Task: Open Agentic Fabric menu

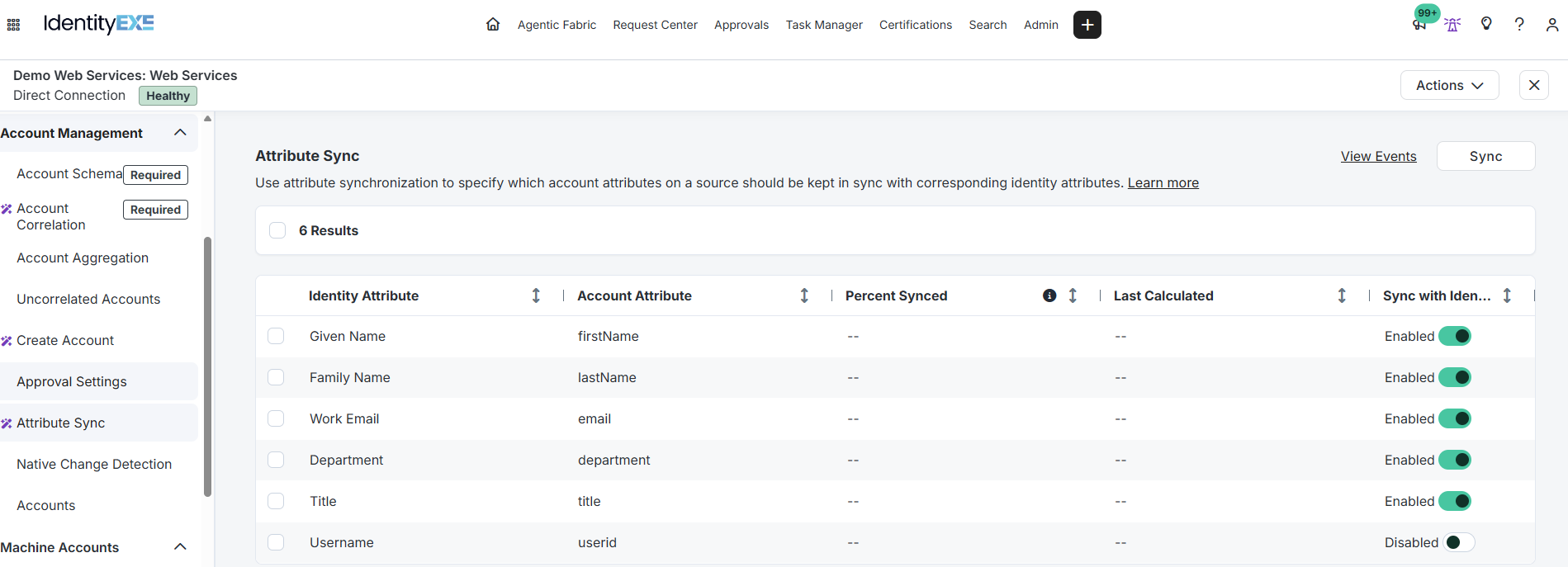Action: pos(557,25)
